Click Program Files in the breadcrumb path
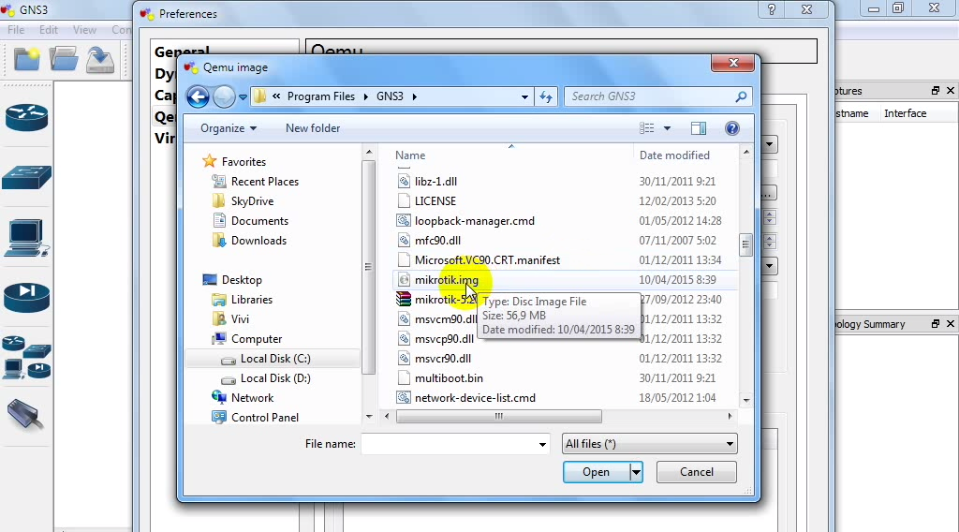This screenshot has width=959, height=532. pos(320,97)
